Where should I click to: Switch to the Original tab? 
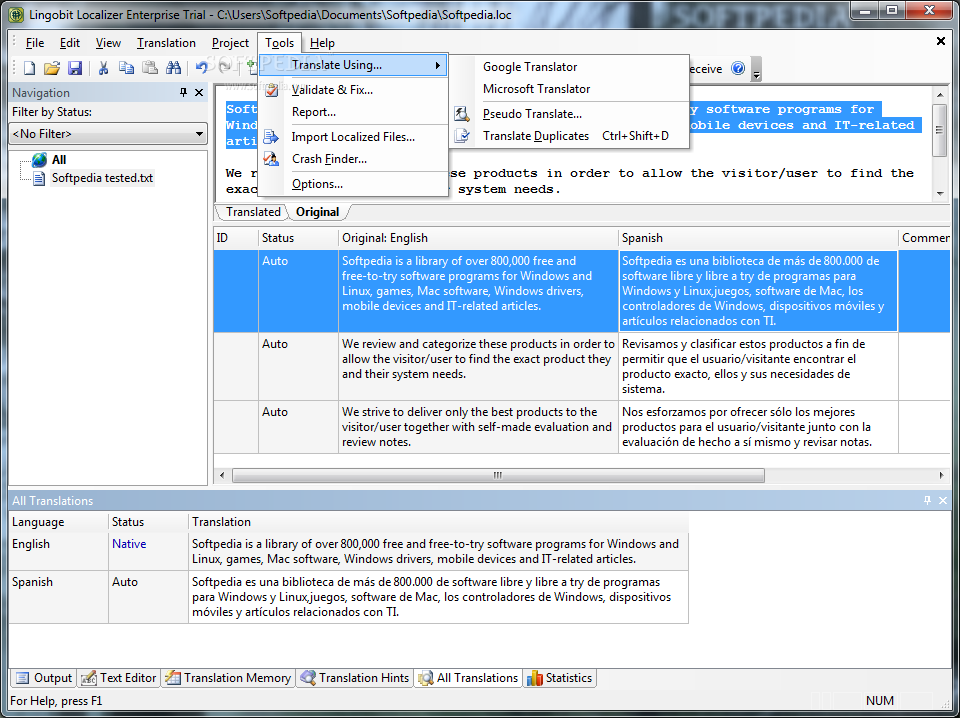(x=317, y=212)
